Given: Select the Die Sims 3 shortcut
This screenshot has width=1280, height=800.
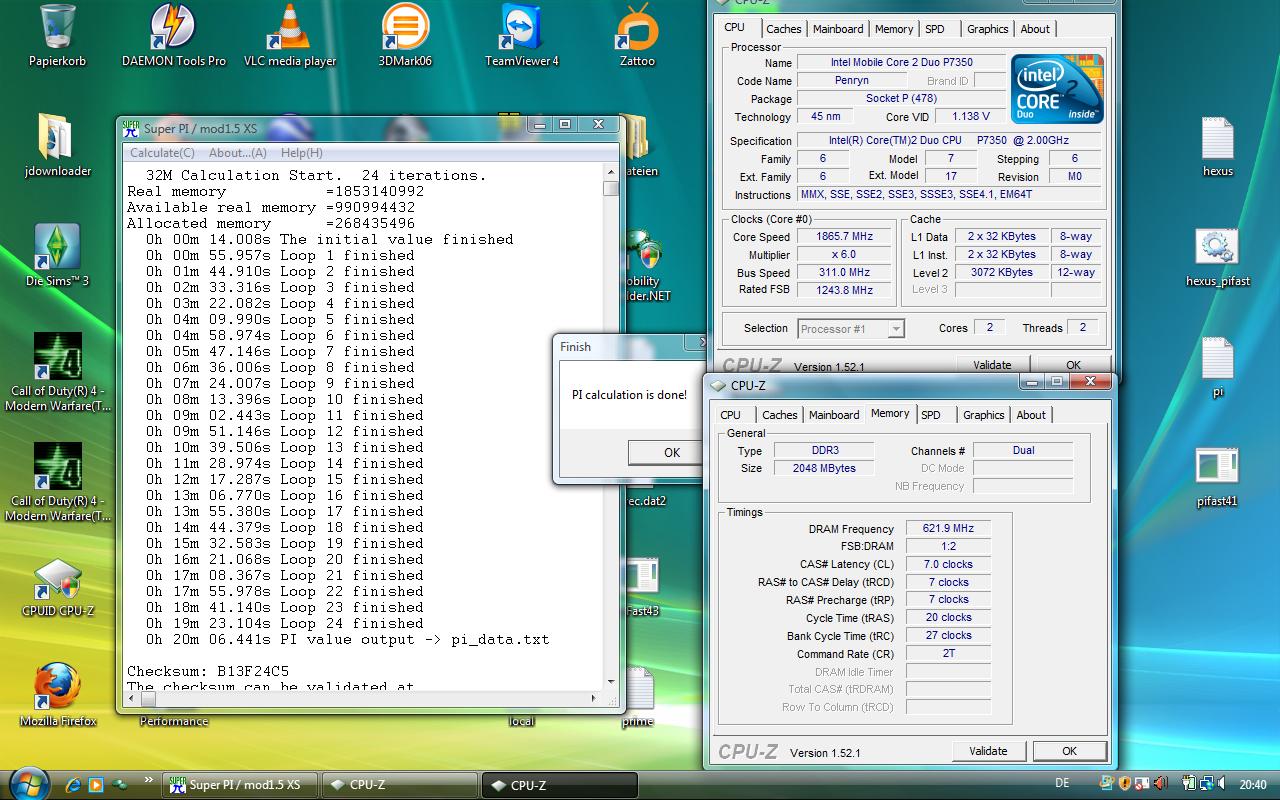Looking at the screenshot, I should point(57,256).
